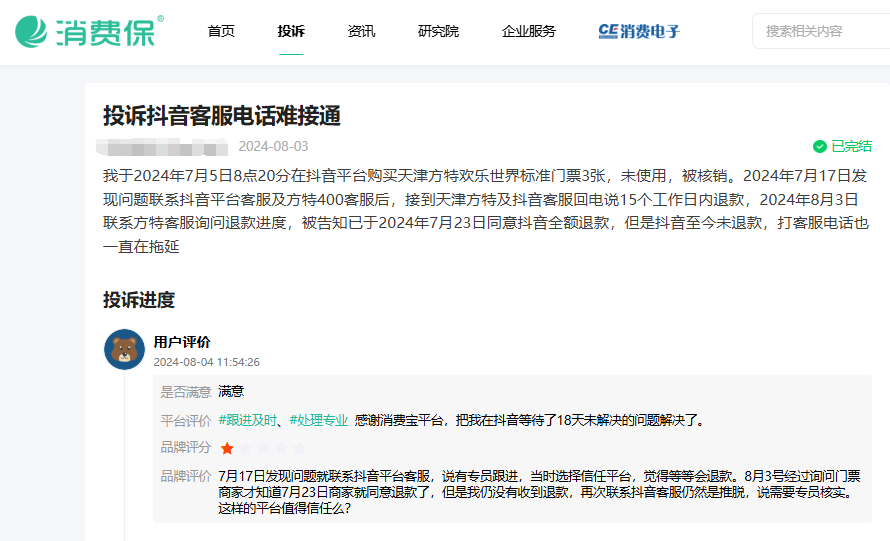Click the 消费保 logo
890x541 pixels.
[x=88, y=31]
